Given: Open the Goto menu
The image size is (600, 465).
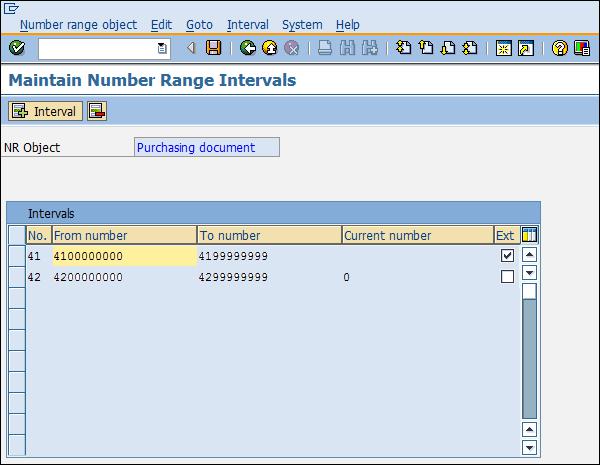Looking at the screenshot, I should point(199,25).
